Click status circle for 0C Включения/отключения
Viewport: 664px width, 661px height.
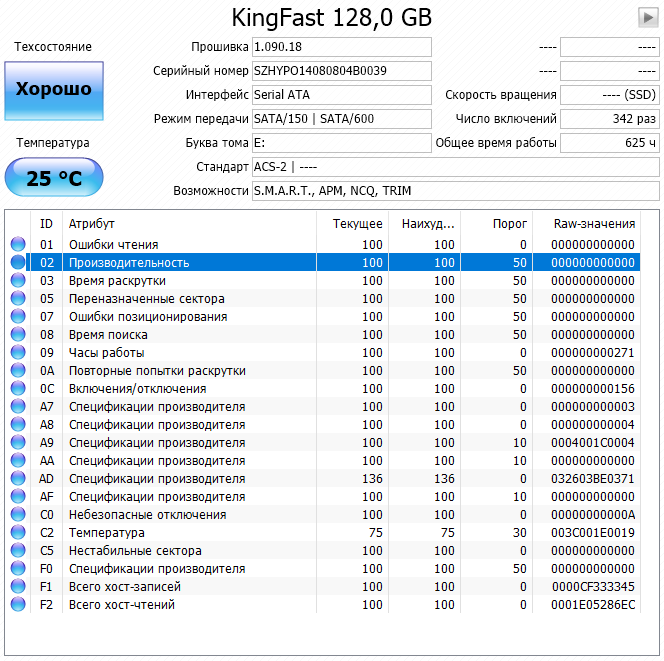[x=18, y=388]
